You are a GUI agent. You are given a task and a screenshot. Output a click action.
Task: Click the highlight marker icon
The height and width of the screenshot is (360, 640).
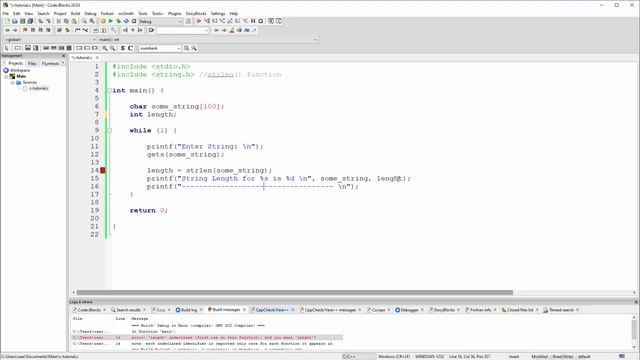(x=231, y=30)
